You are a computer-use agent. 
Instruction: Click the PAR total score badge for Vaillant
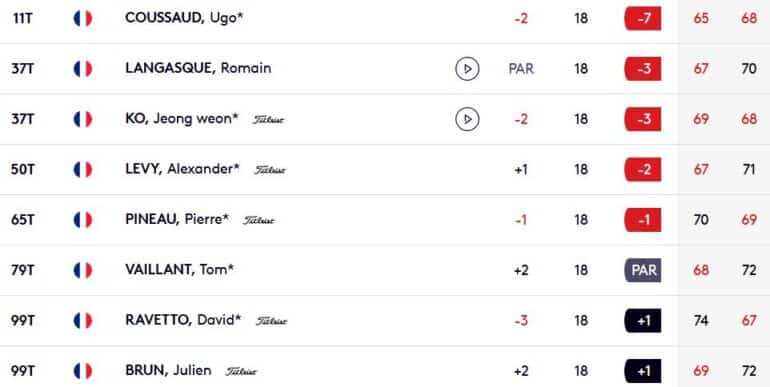pos(643,270)
